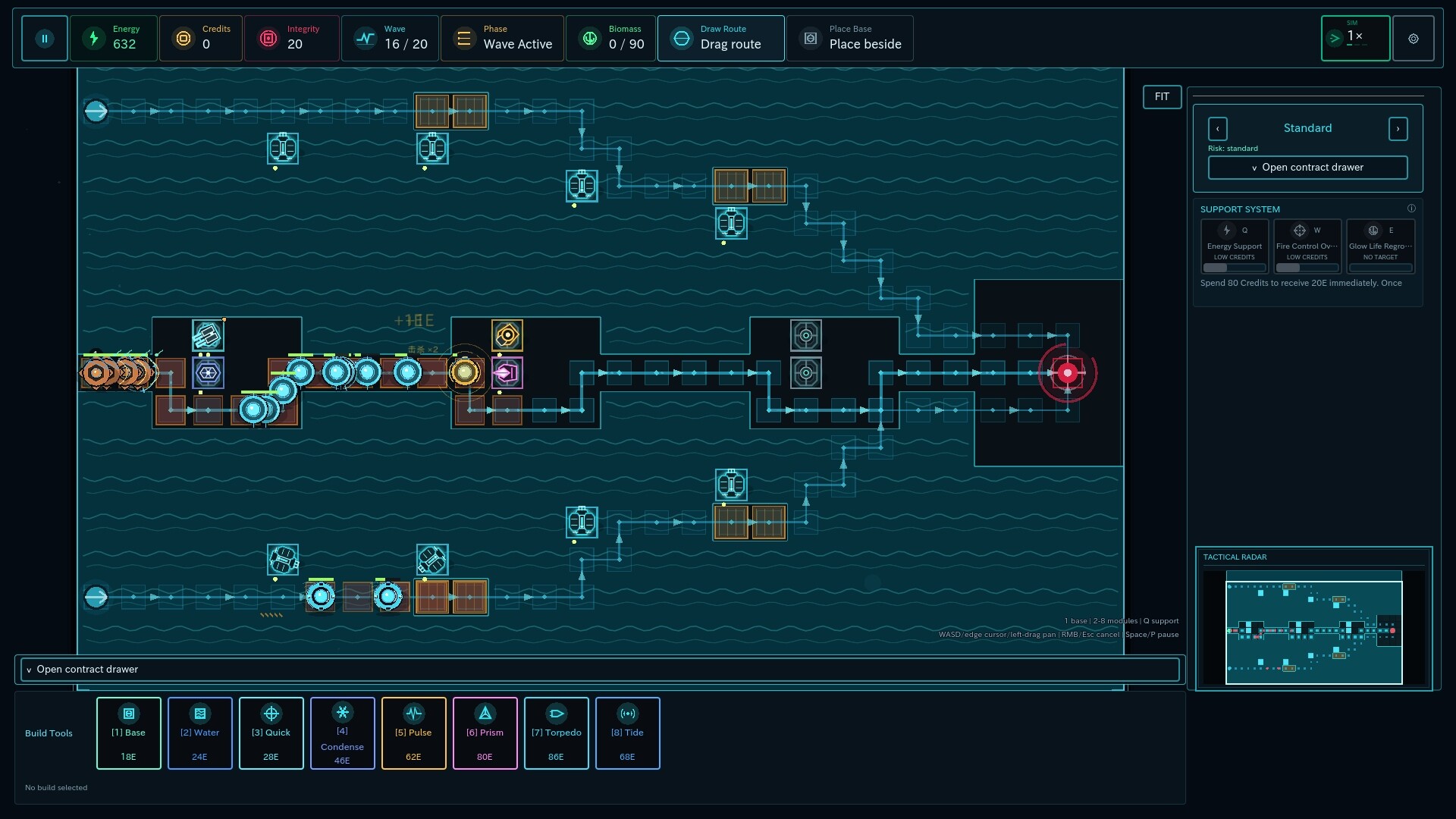Click the Fire Control cooldown bar
1456x819 pixels.
pyautogui.click(x=1307, y=268)
